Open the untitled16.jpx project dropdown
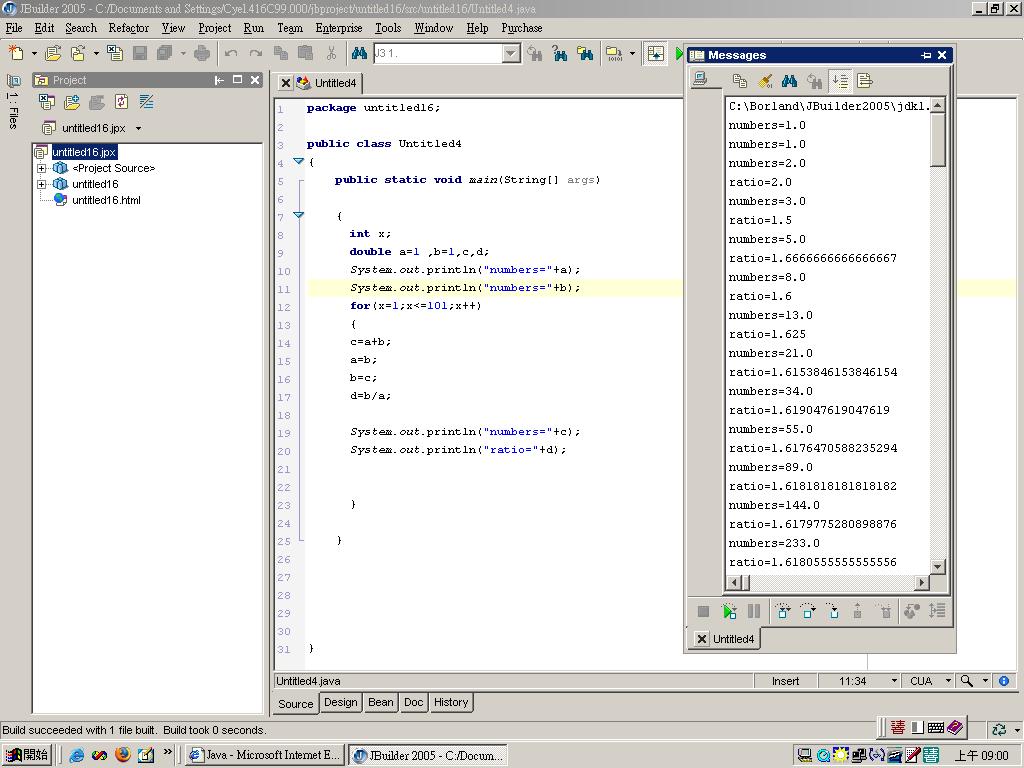The height and width of the screenshot is (768, 1024). pos(138,128)
